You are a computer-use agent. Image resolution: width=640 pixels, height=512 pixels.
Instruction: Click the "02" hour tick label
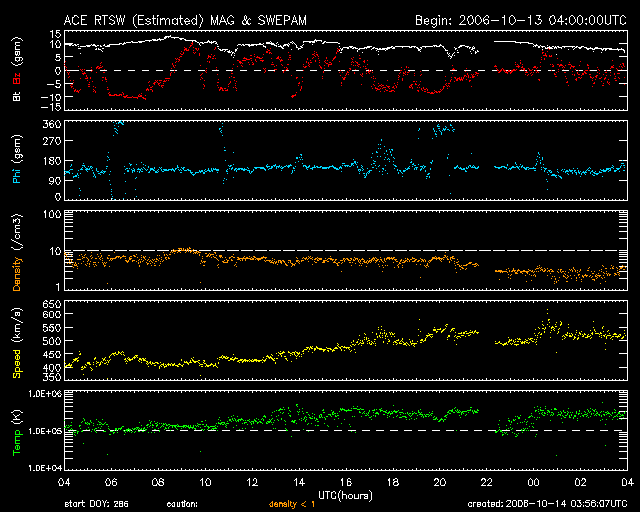point(580,482)
